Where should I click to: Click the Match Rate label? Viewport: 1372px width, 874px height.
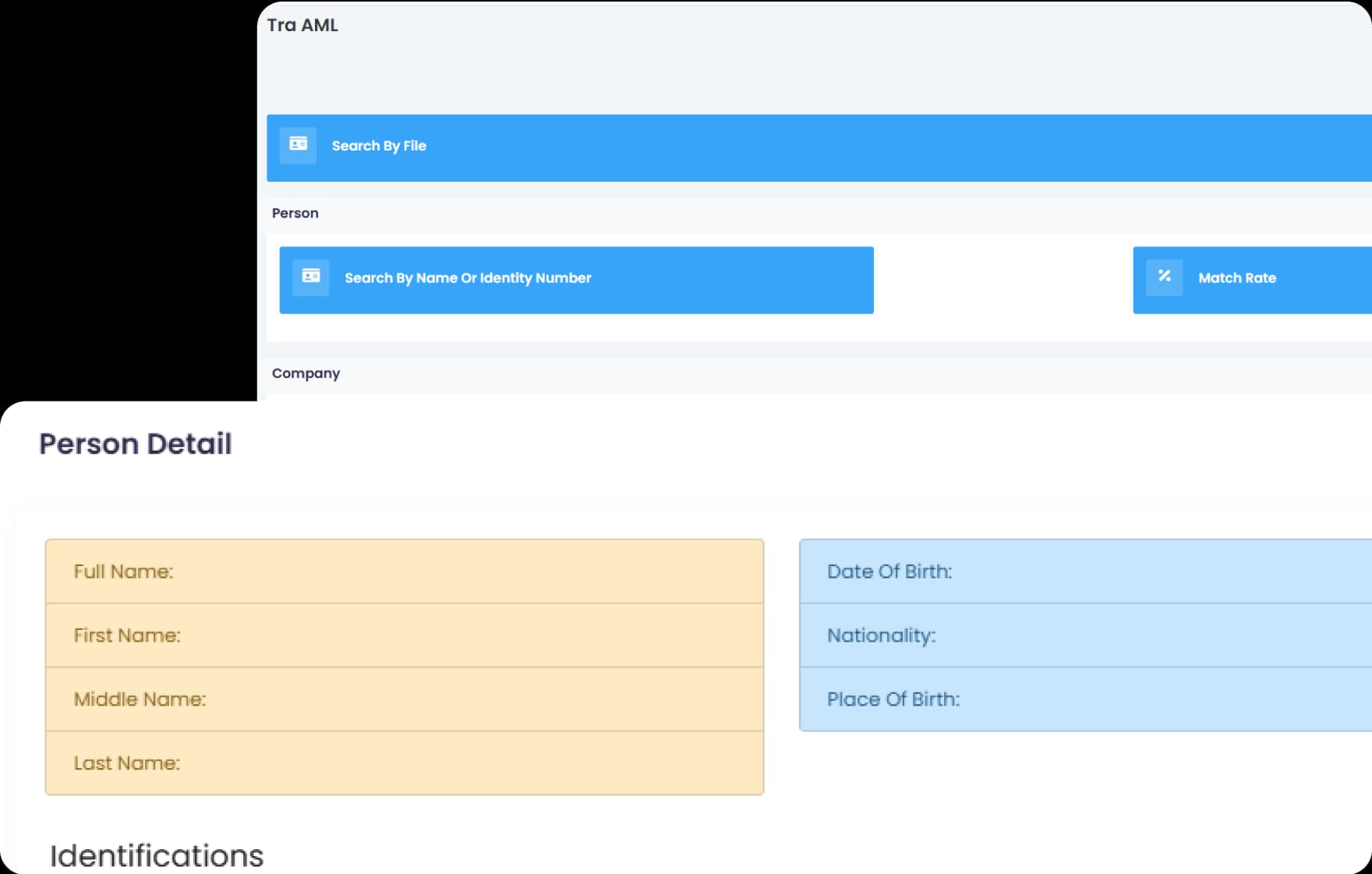(1236, 278)
